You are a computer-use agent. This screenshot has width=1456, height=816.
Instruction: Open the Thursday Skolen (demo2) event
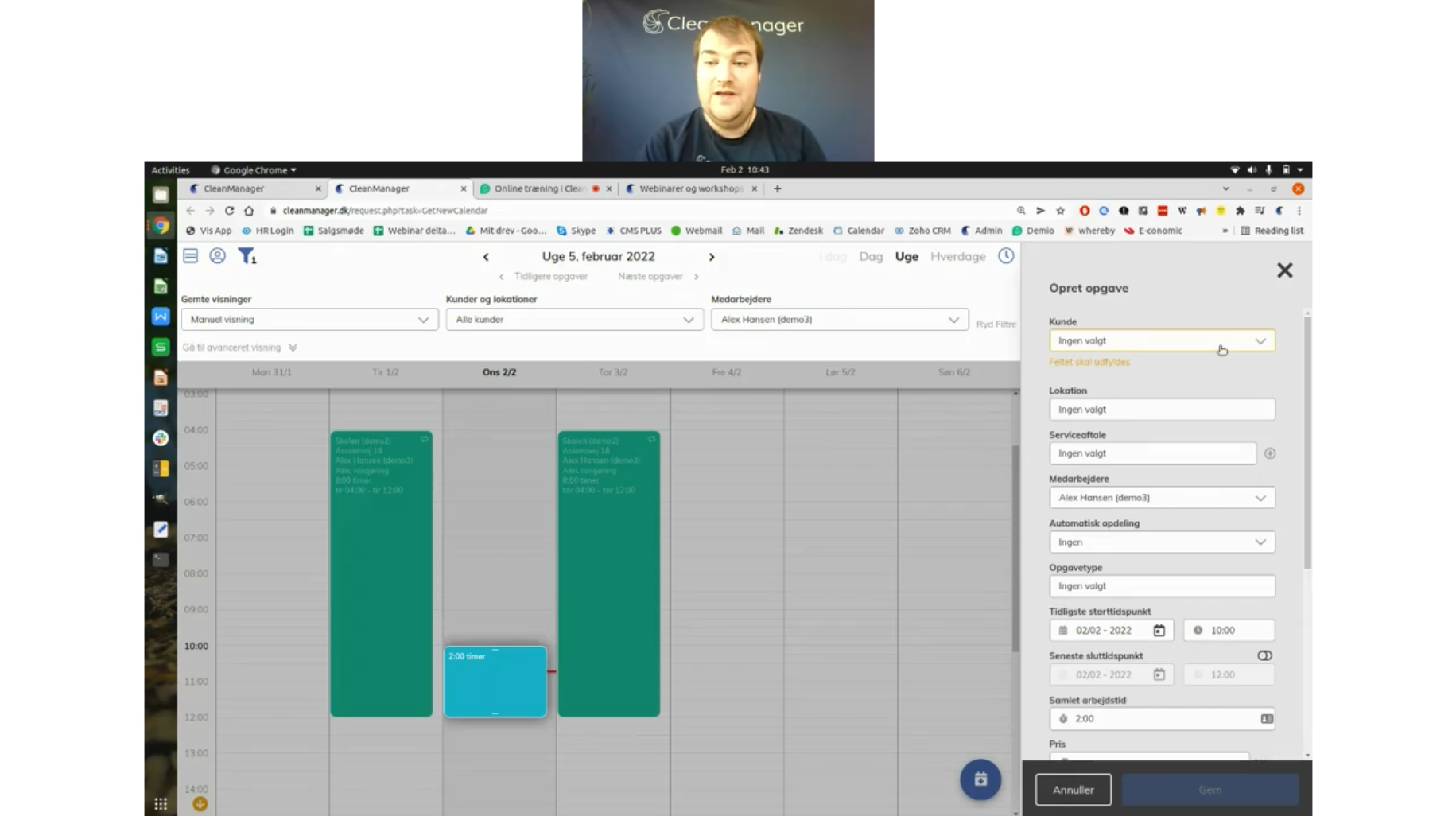[x=609, y=573]
